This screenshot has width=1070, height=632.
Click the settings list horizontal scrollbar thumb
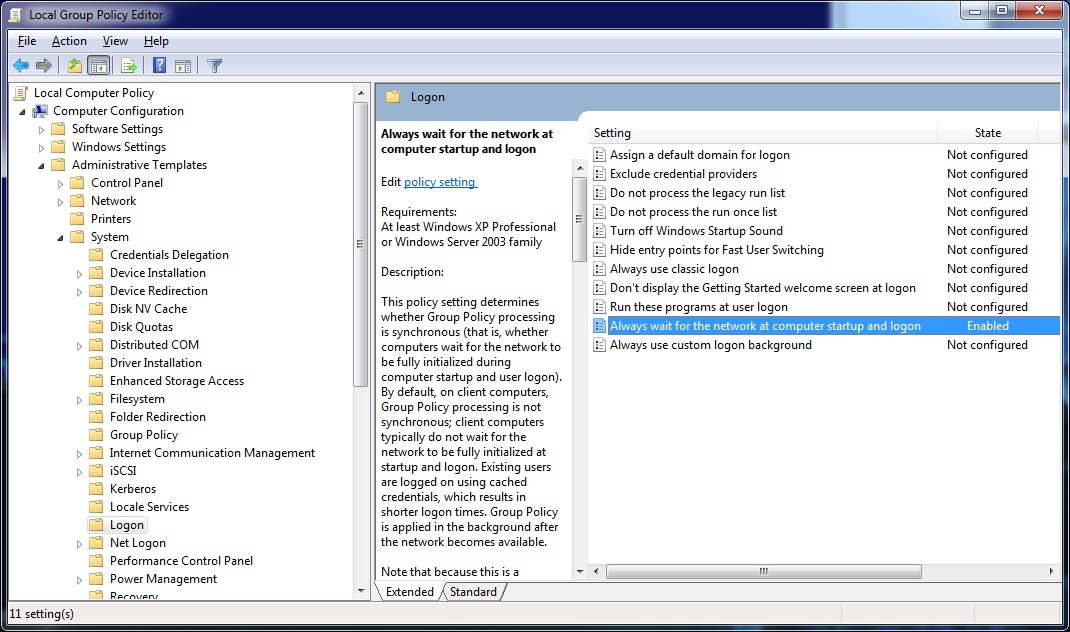coord(764,571)
